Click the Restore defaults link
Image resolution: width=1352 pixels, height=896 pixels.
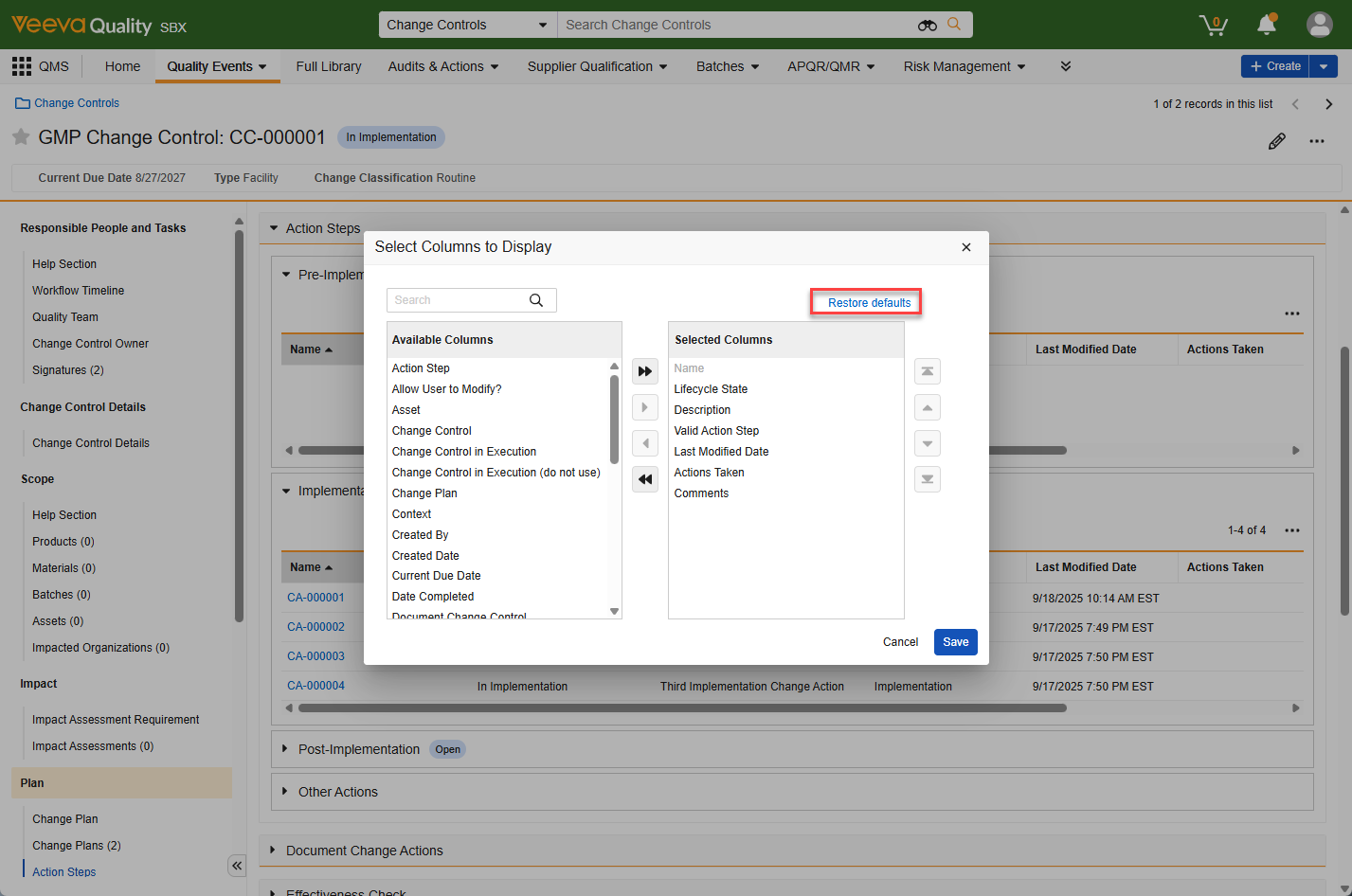click(869, 303)
